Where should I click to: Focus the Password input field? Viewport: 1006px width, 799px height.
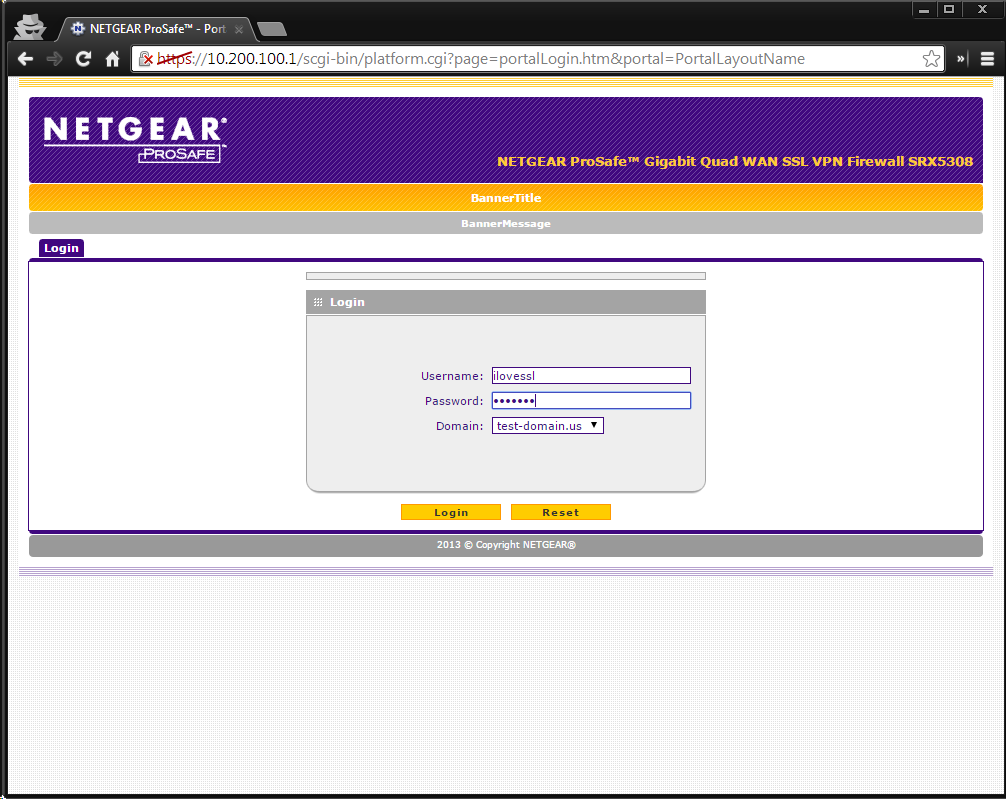591,400
